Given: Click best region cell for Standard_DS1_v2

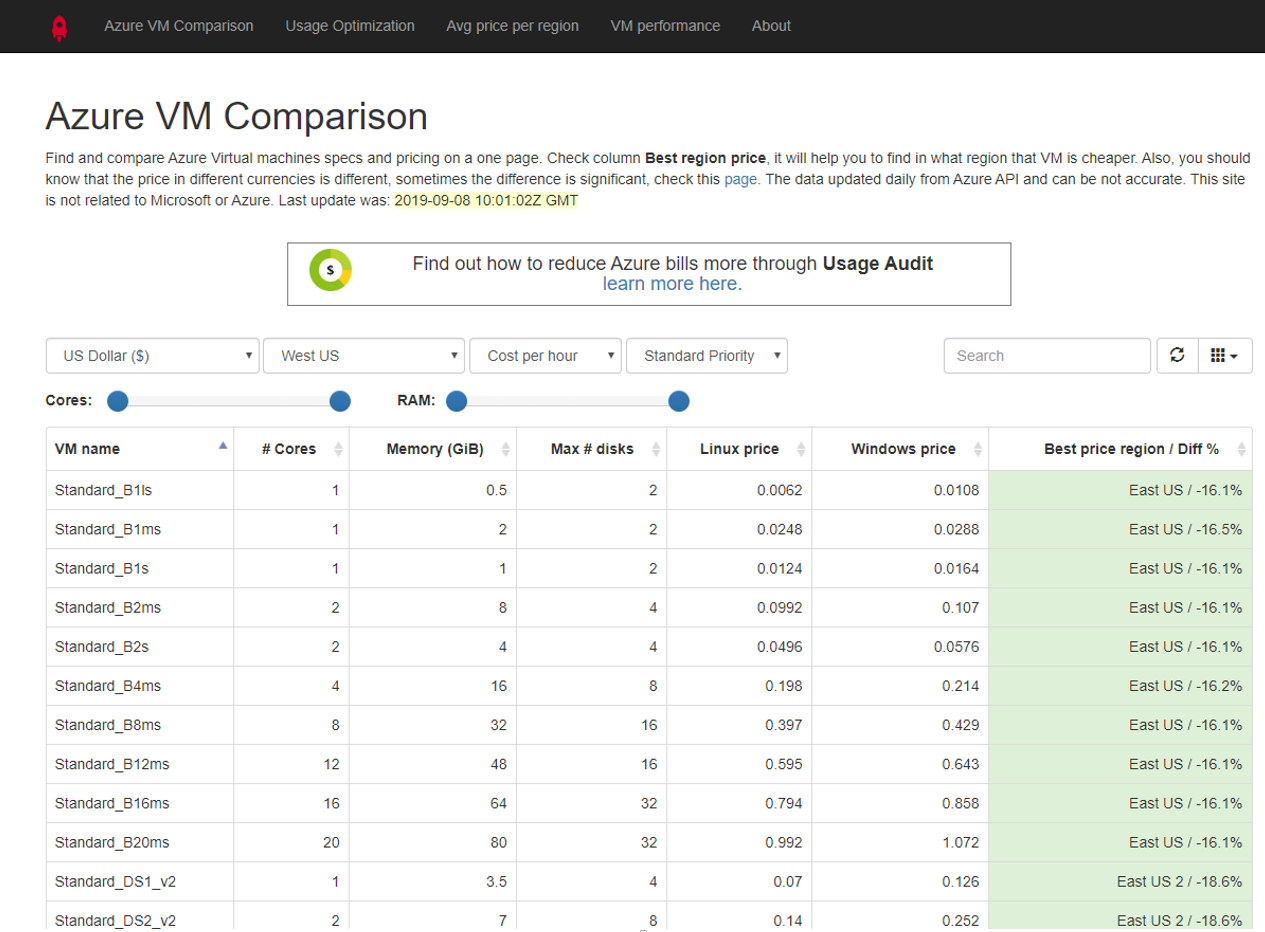Looking at the screenshot, I should click(x=1120, y=881).
